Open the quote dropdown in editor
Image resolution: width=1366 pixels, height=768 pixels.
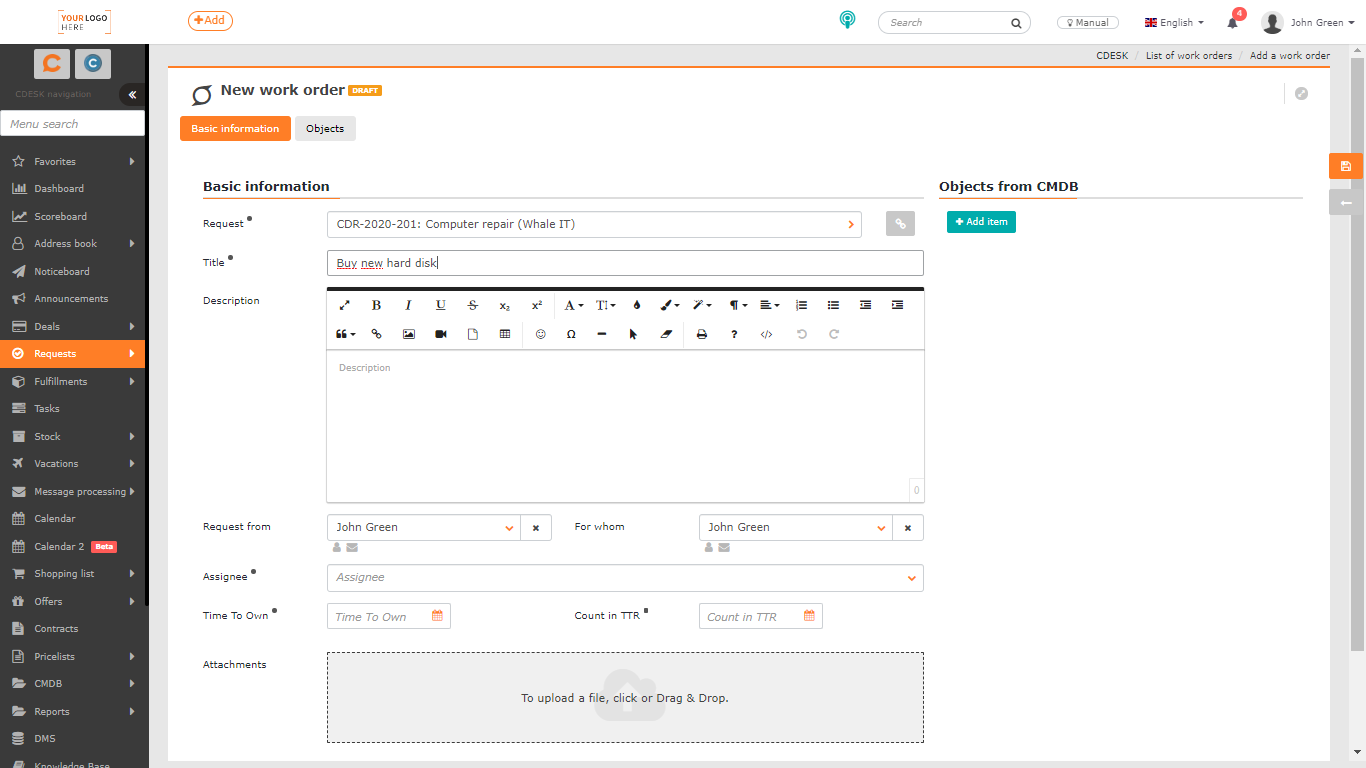coord(346,334)
